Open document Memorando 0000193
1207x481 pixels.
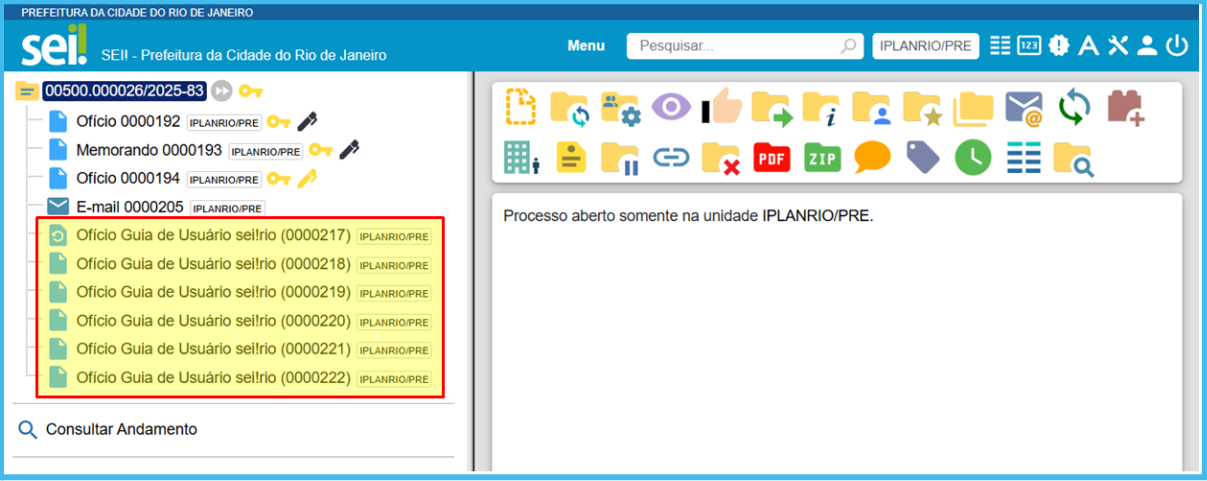[x=149, y=150]
